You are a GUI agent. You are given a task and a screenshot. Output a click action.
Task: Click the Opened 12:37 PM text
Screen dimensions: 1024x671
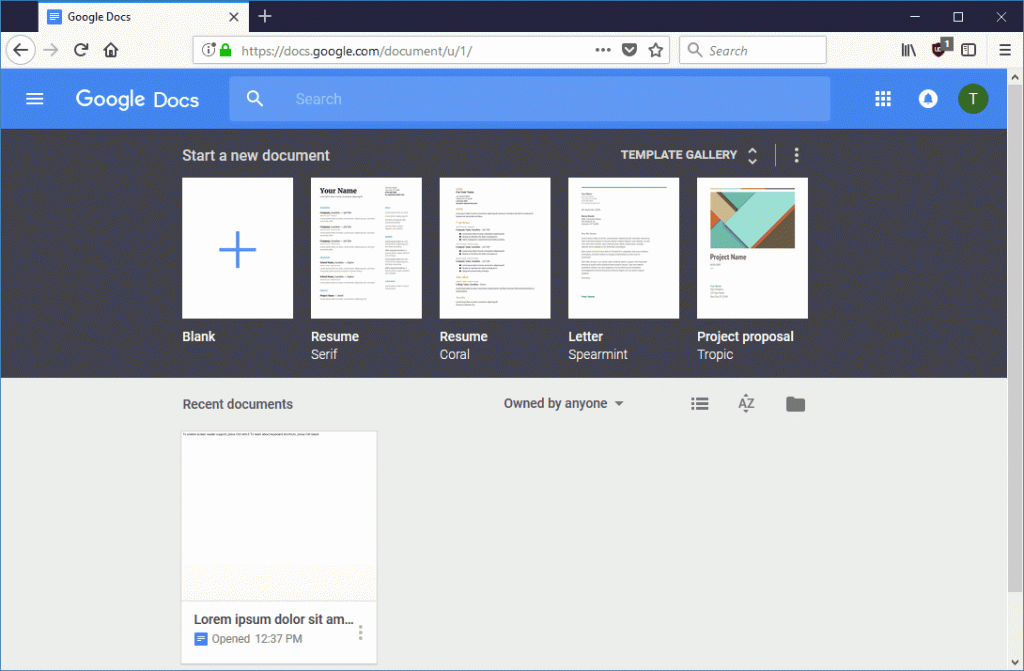(257, 639)
